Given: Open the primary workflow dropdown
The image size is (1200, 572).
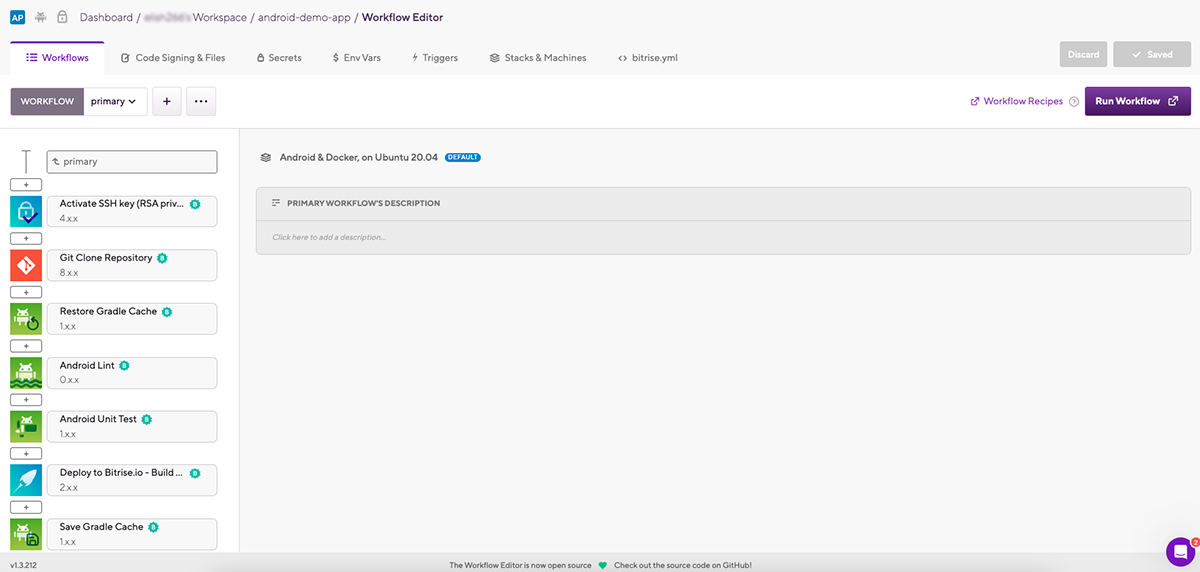Looking at the screenshot, I should coord(115,101).
